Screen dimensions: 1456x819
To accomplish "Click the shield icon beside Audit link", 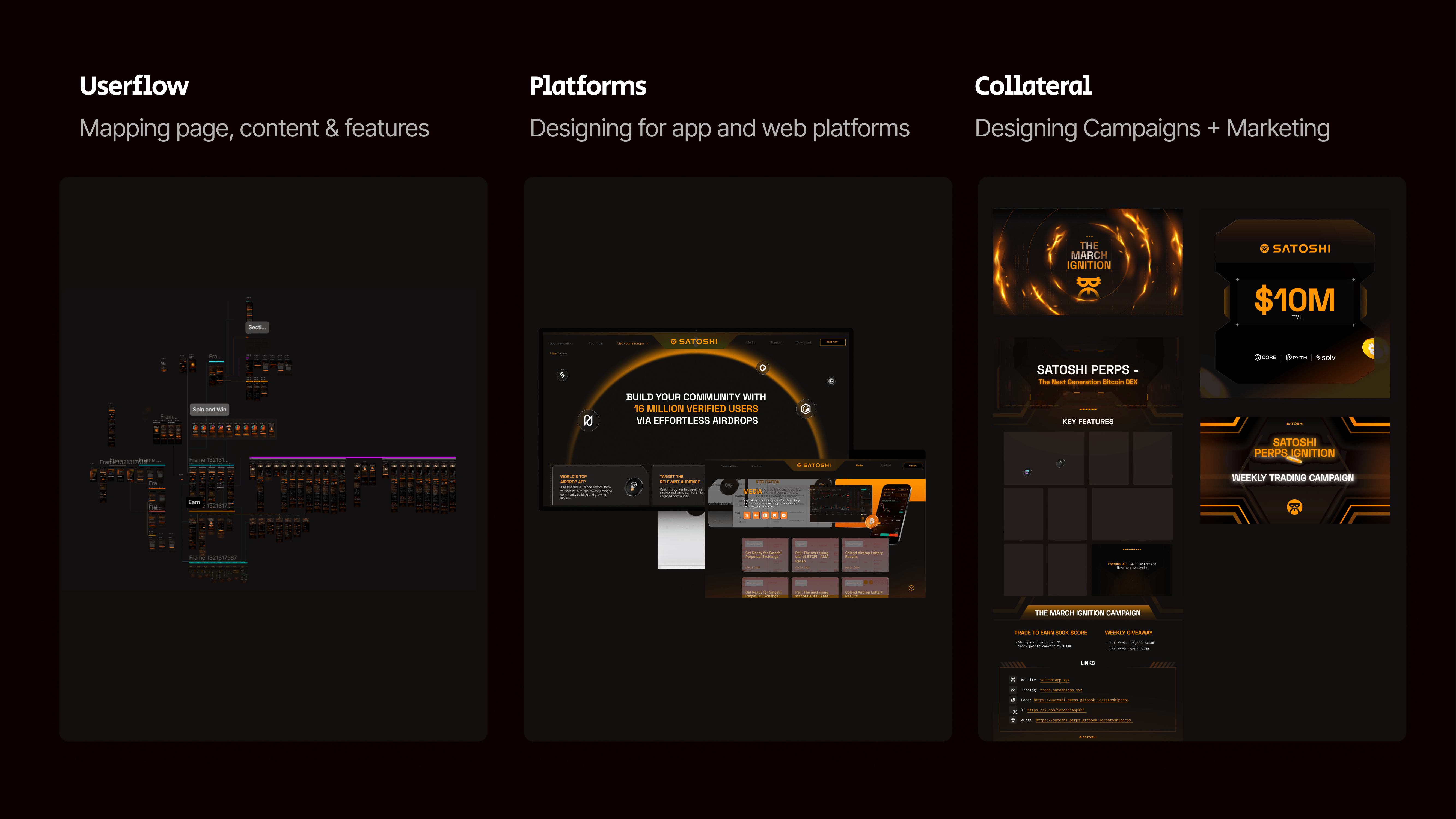I will pyautogui.click(x=1013, y=720).
